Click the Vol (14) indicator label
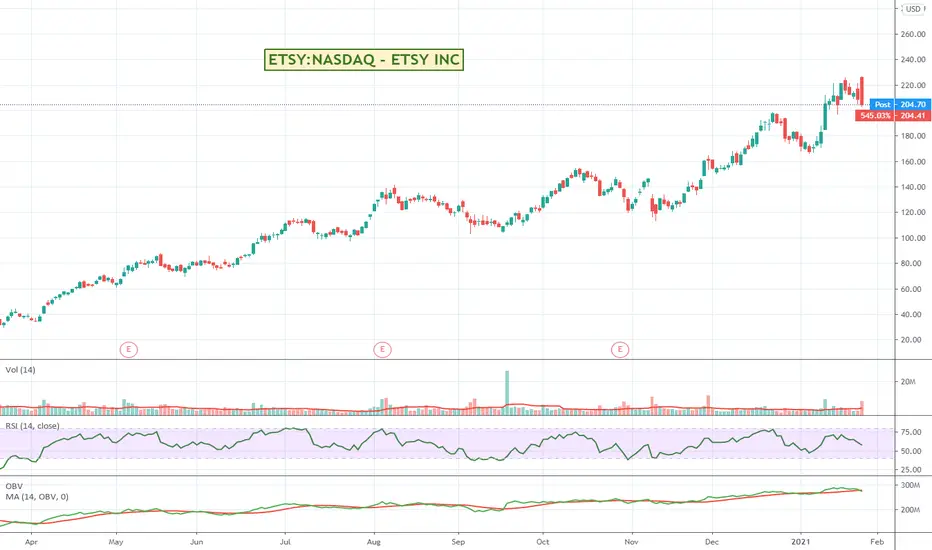Viewport: 932px width, 550px height. [x=20, y=370]
